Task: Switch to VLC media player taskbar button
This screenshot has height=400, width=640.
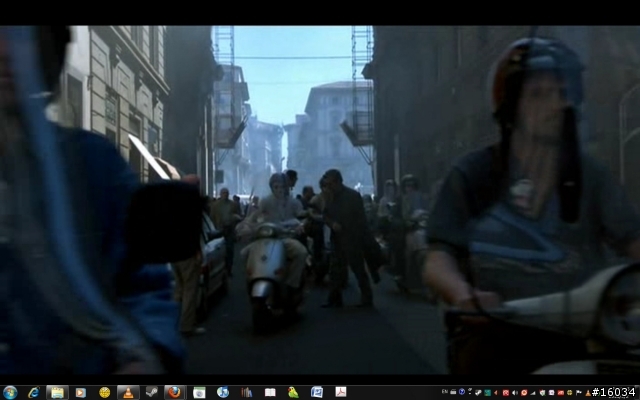Action: (128, 393)
